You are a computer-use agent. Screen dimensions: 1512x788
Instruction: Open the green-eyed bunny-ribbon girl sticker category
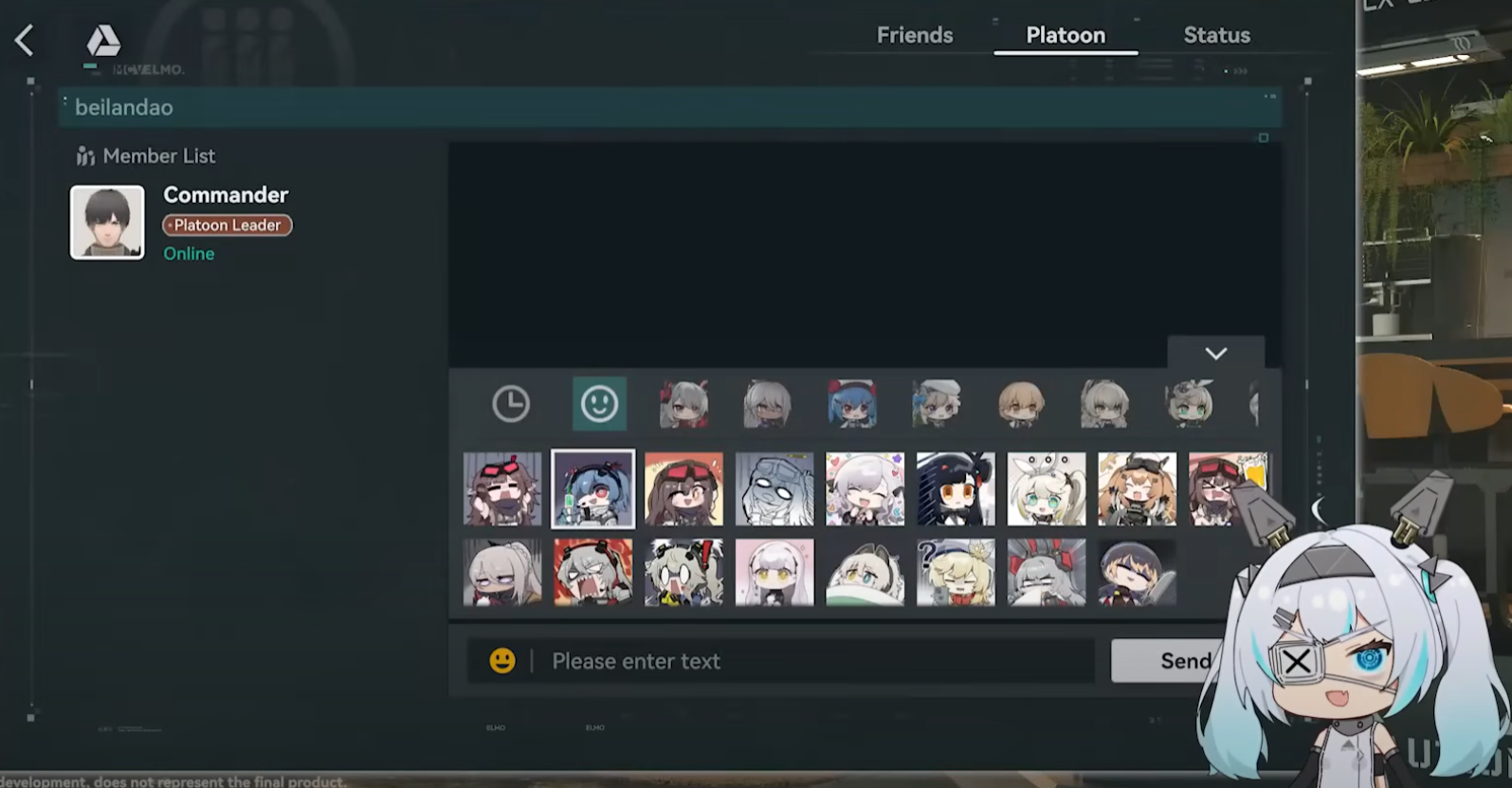pyautogui.click(x=1190, y=404)
